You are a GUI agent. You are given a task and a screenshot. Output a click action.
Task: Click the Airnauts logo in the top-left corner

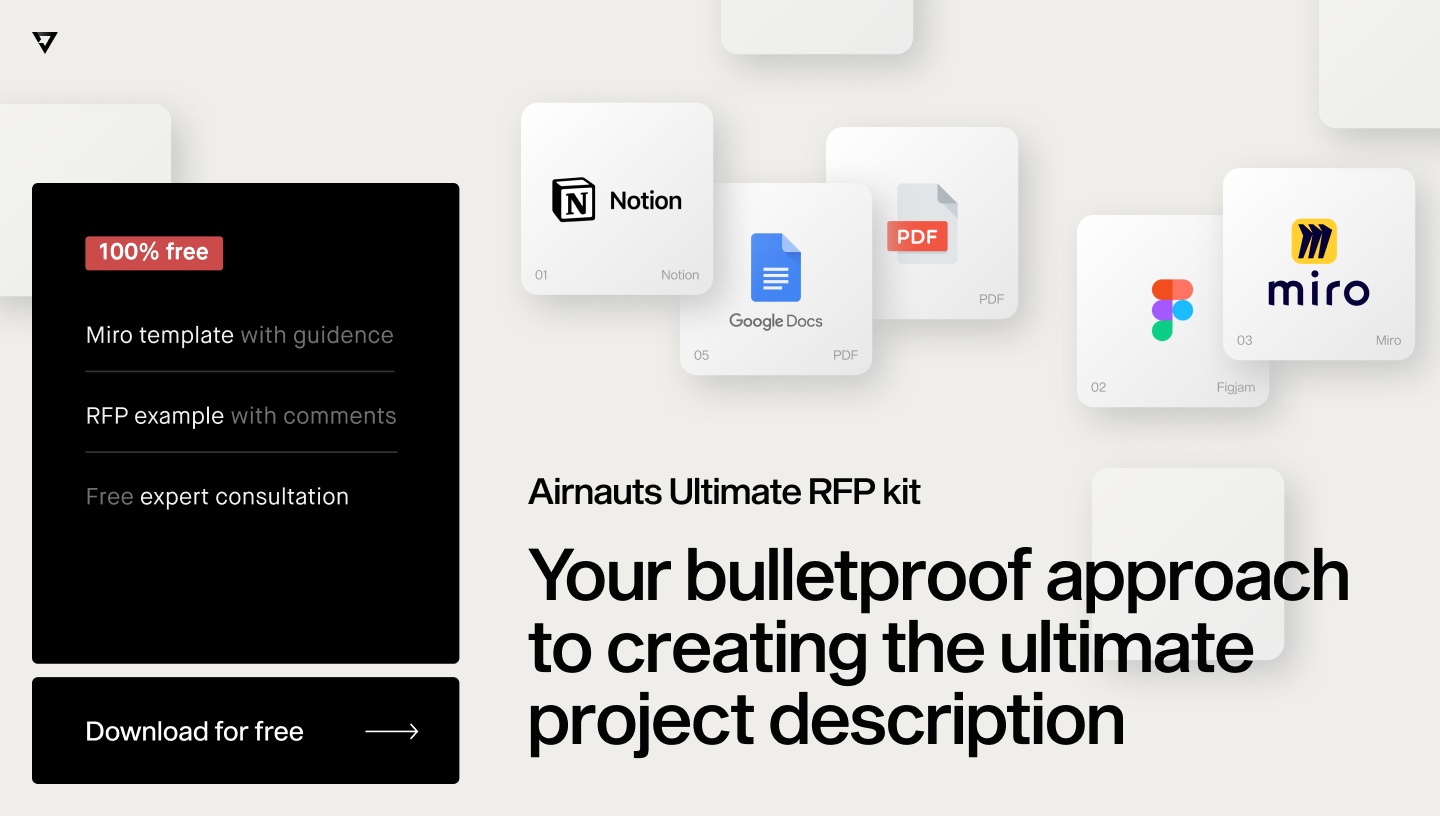click(x=44, y=42)
